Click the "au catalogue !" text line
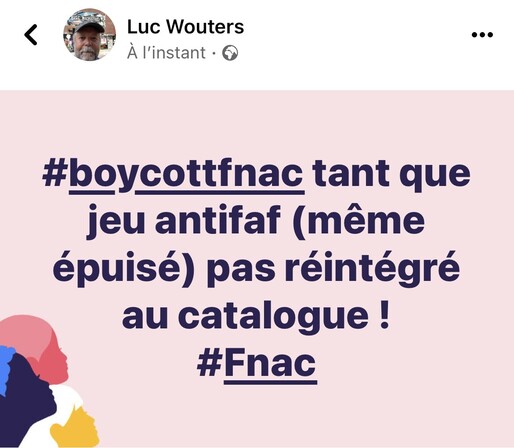The height and width of the screenshot is (448, 514). tap(256, 316)
